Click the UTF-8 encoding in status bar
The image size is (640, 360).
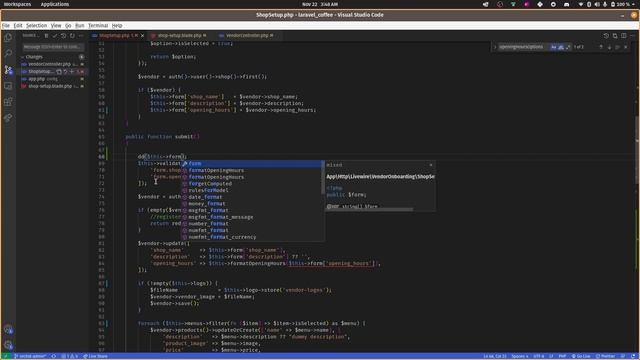[x=539, y=356]
